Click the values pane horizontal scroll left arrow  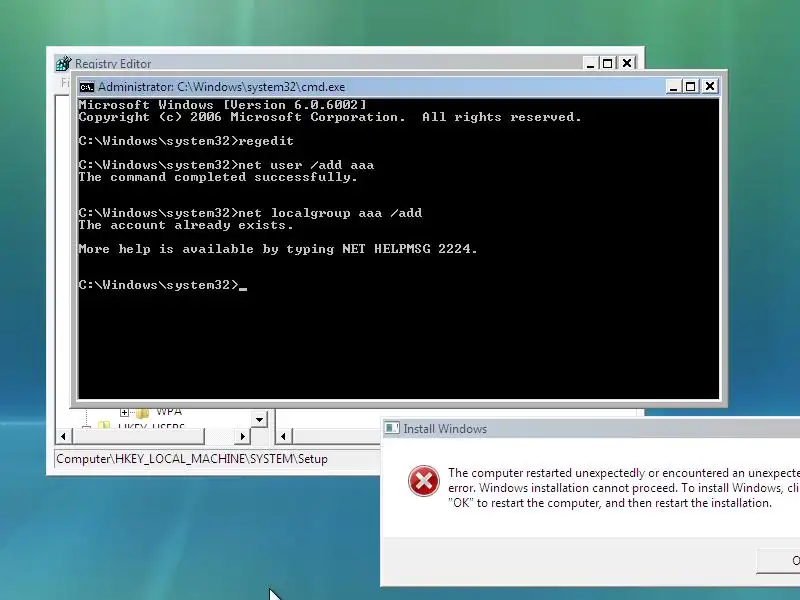[283, 436]
